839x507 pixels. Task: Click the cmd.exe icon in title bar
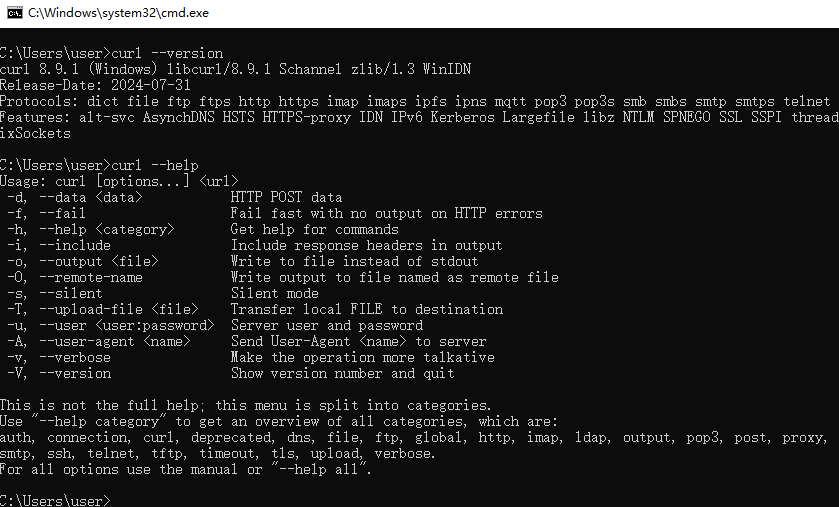coord(15,13)
